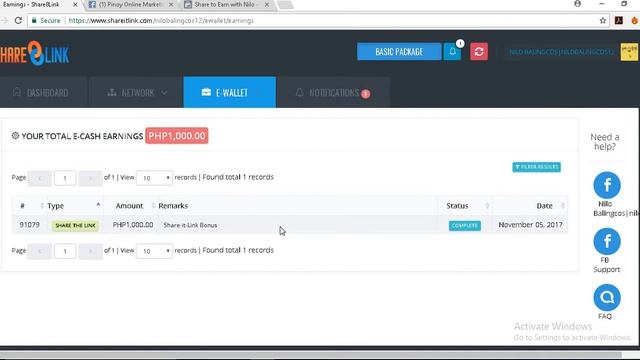
Task: Expand the Network menu dropdown
Action: [137, 93]
